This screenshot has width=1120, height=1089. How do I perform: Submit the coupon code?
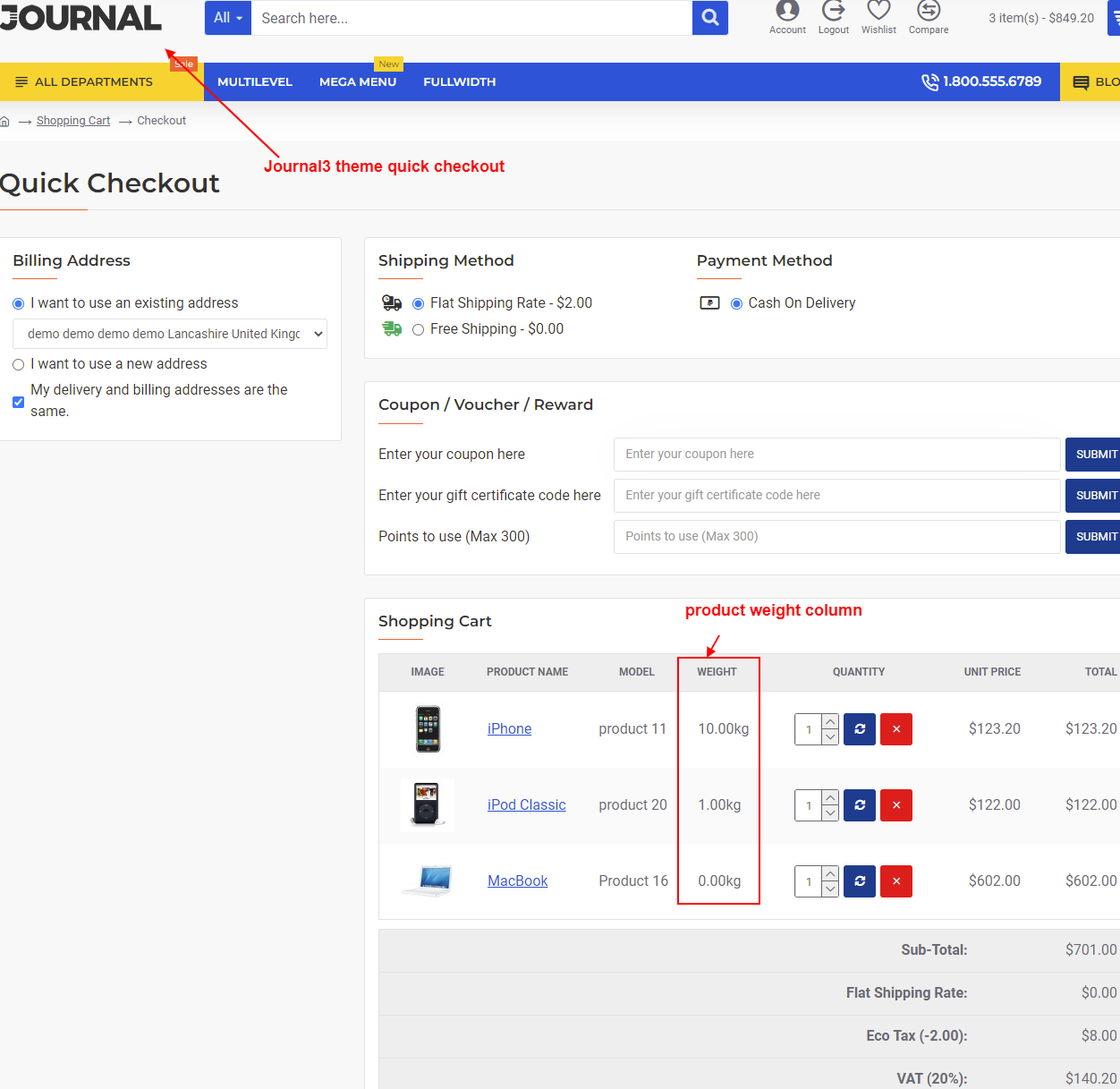click(1093, 455)
